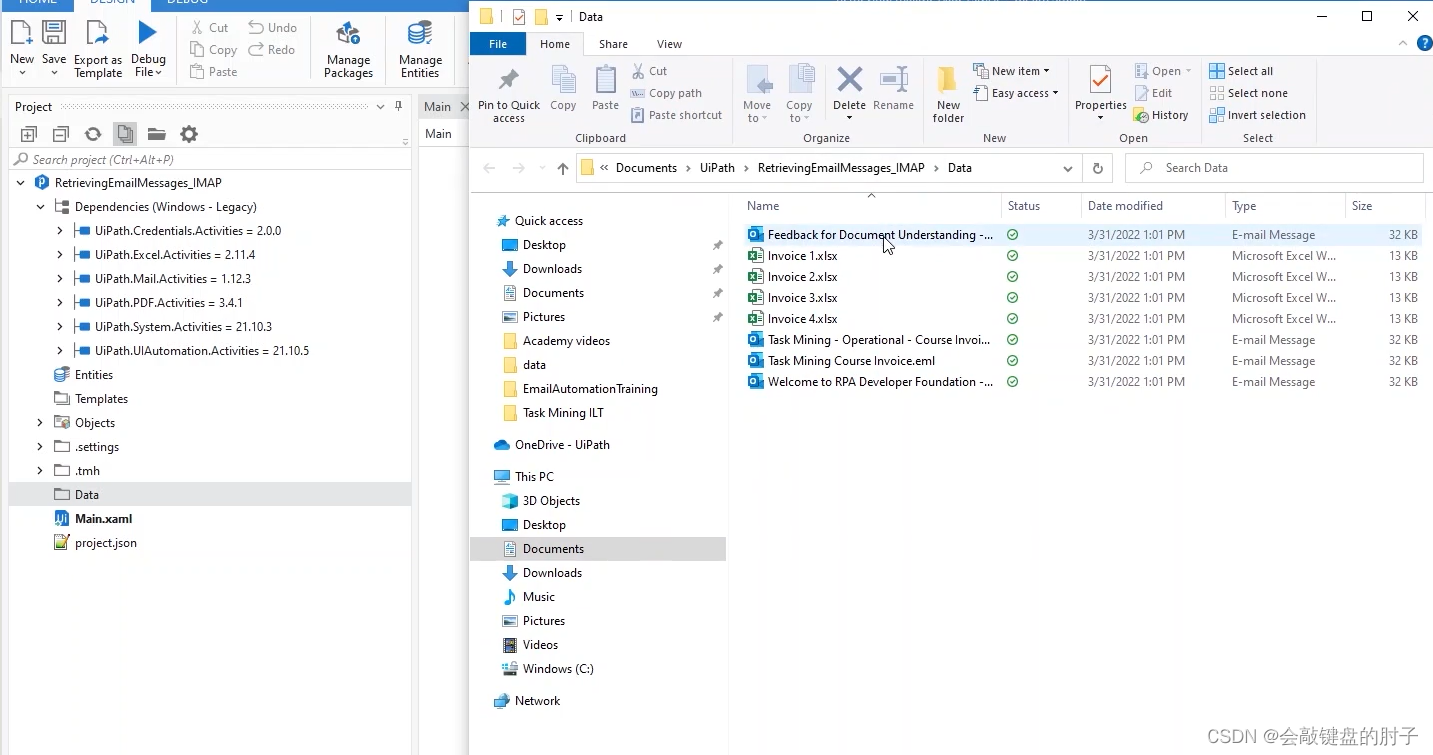Collapse the Dependencies node

(x=41, y=207)
